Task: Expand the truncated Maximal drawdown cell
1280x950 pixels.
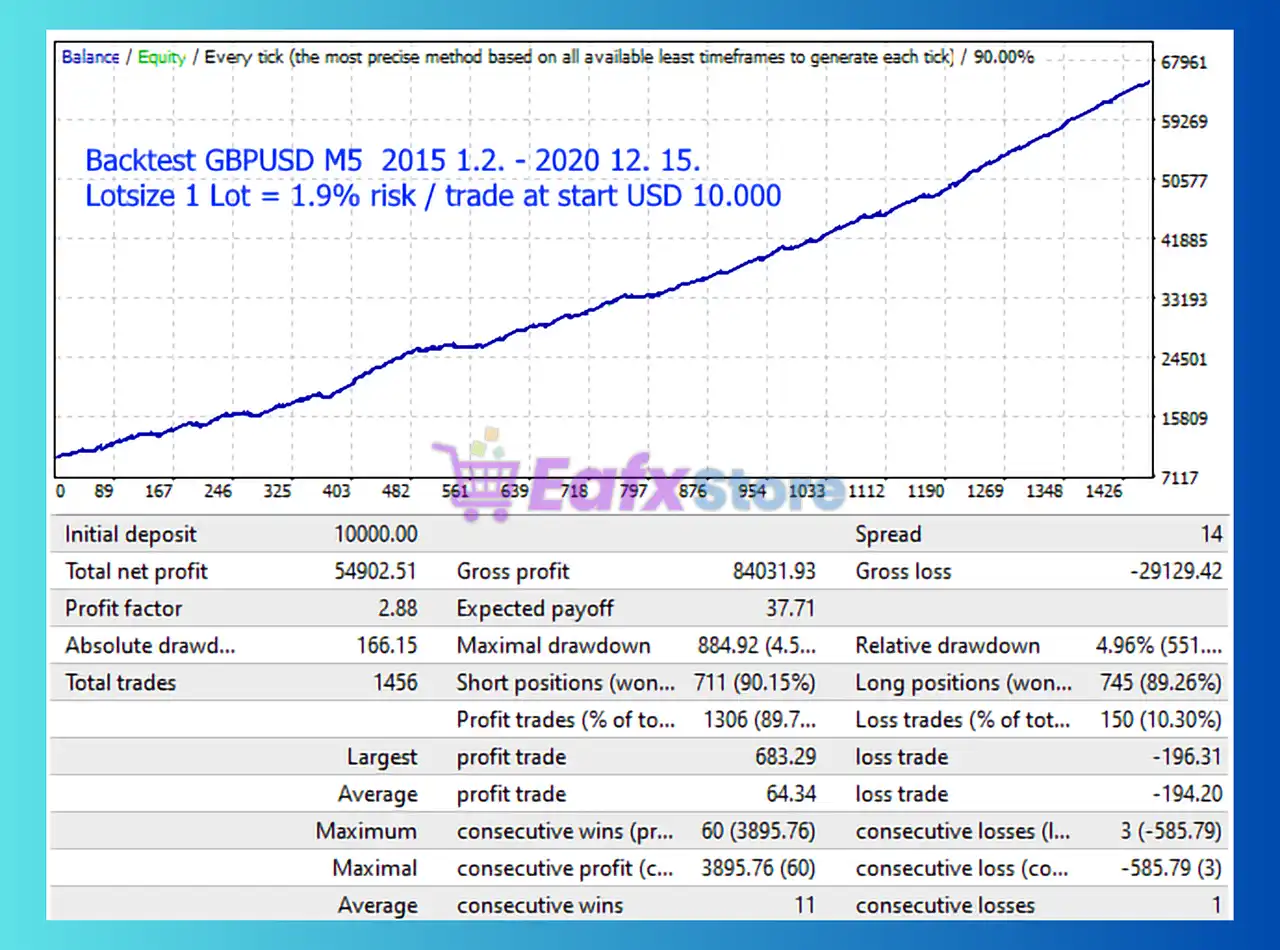Action: [x=755, y=645]
